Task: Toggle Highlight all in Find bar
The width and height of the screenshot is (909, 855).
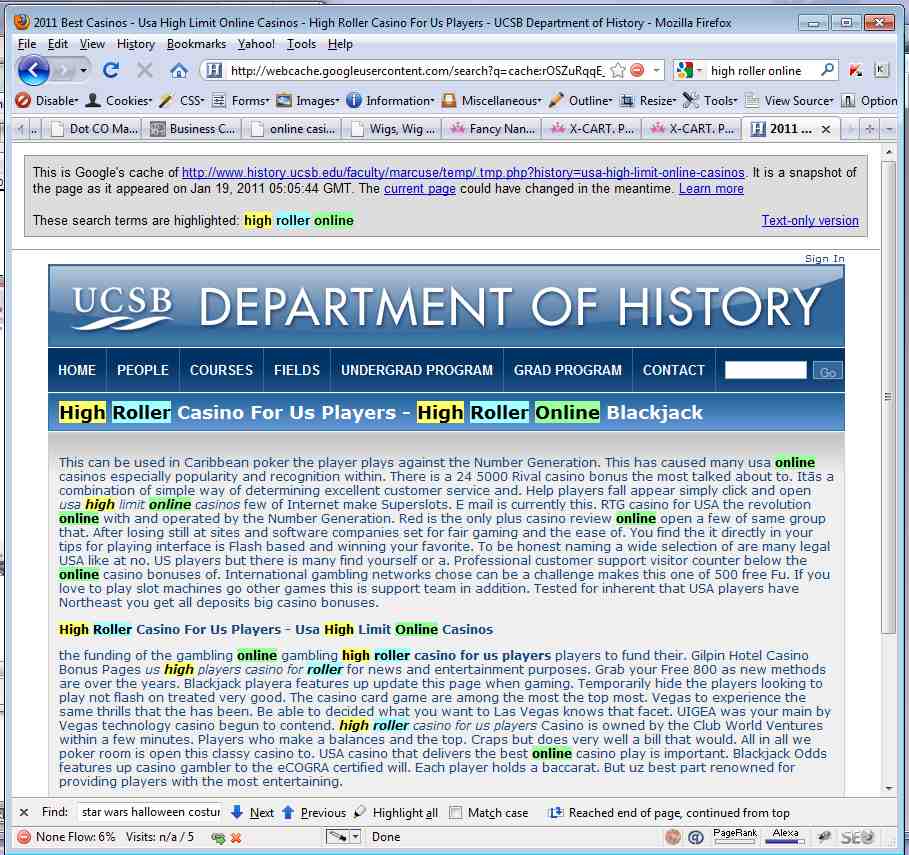Action: (396, 813)
